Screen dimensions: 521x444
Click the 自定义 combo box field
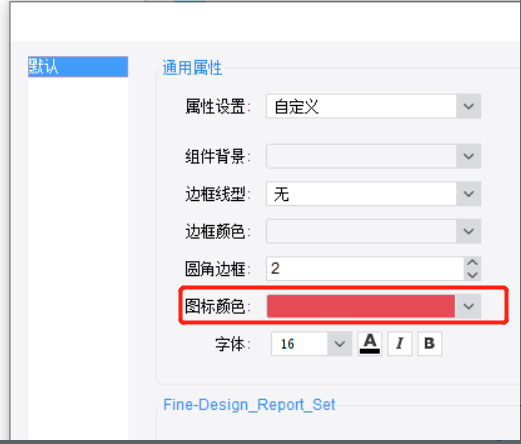click(x=361, y=106)
